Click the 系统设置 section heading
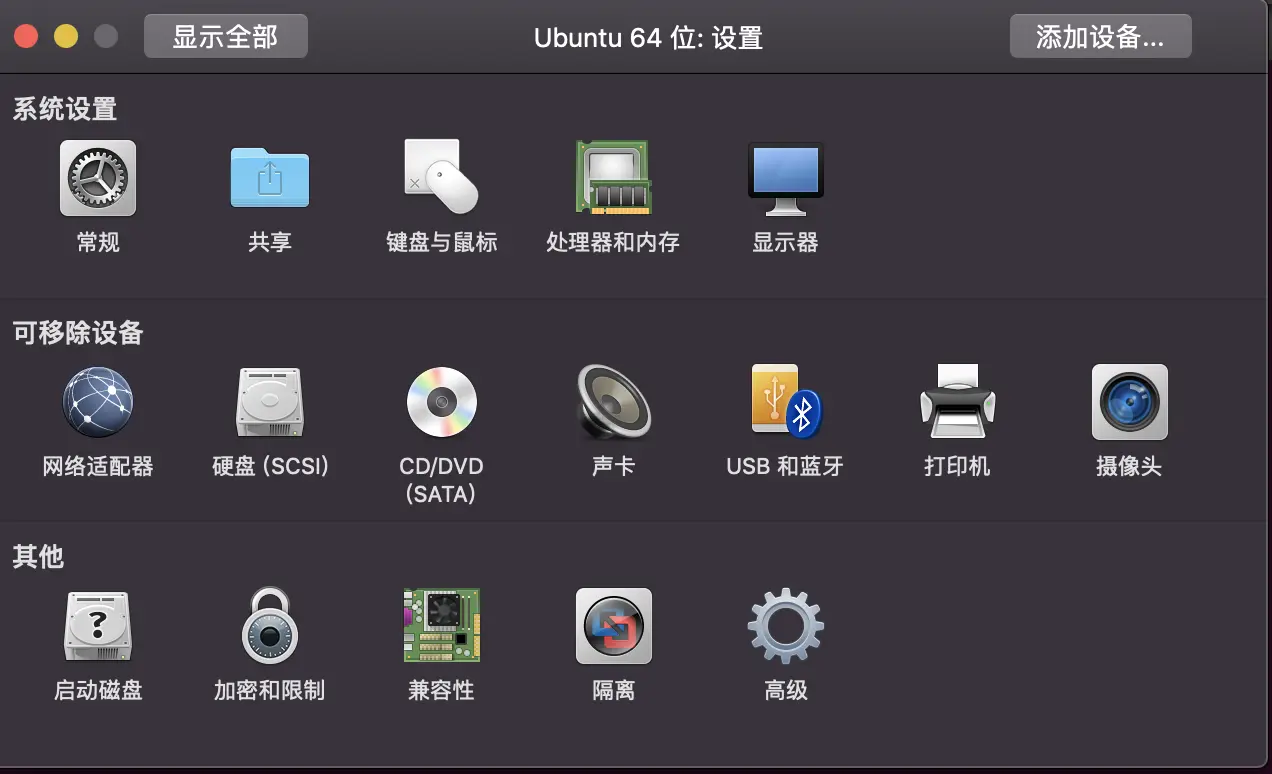Image resolution: width=1272 pixels, height=774 pixels. [65, 108]
